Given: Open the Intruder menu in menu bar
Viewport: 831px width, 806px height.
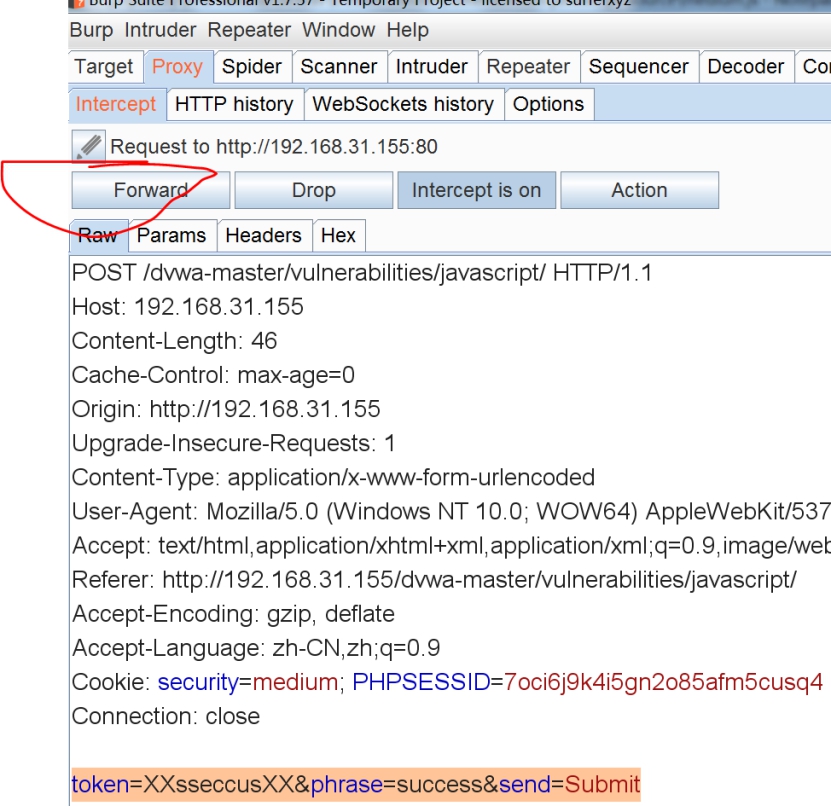Looking at the screenshot, I should (160, 30).
